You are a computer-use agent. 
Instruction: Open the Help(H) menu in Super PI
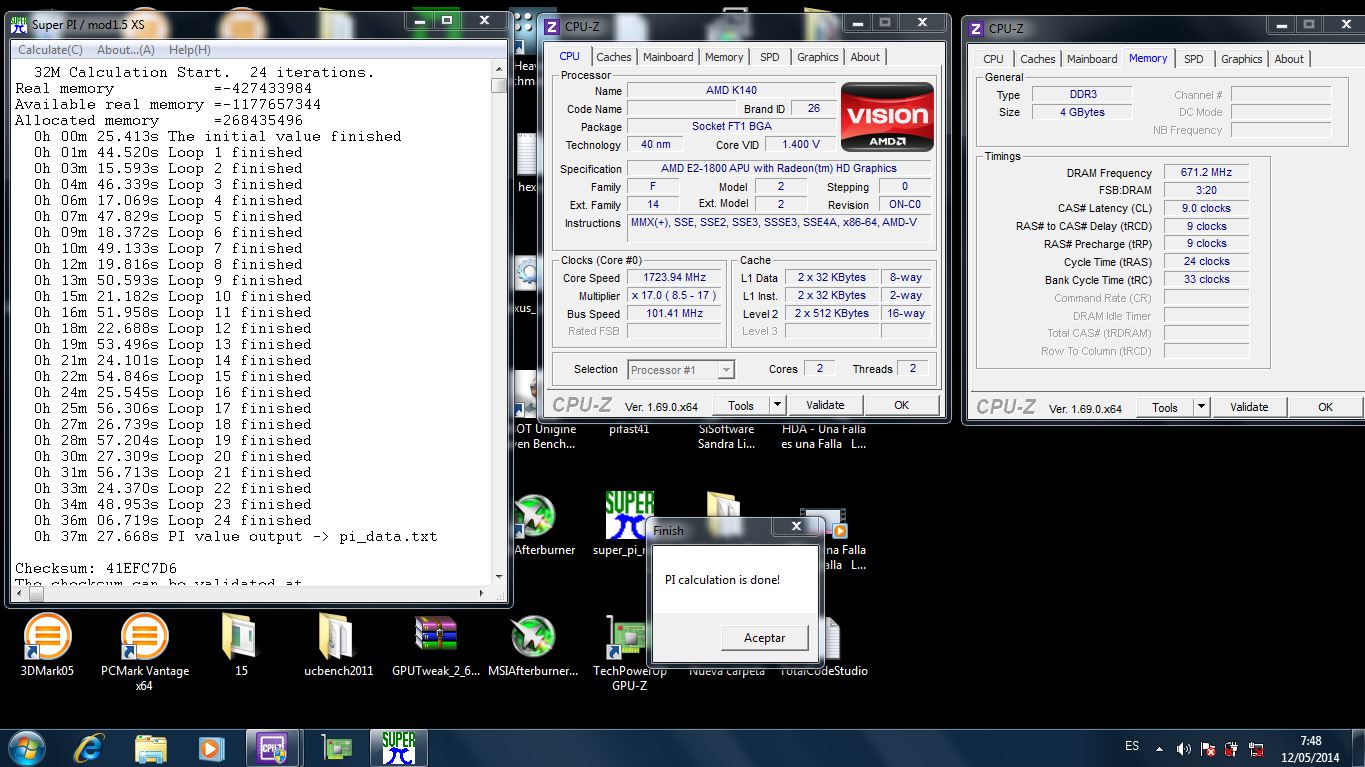click(190, 49)
